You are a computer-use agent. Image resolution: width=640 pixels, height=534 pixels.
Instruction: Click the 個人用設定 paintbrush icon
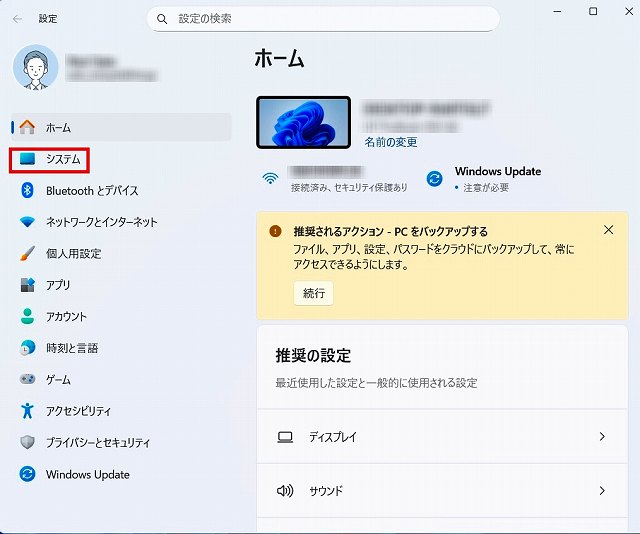click(28, 253)
